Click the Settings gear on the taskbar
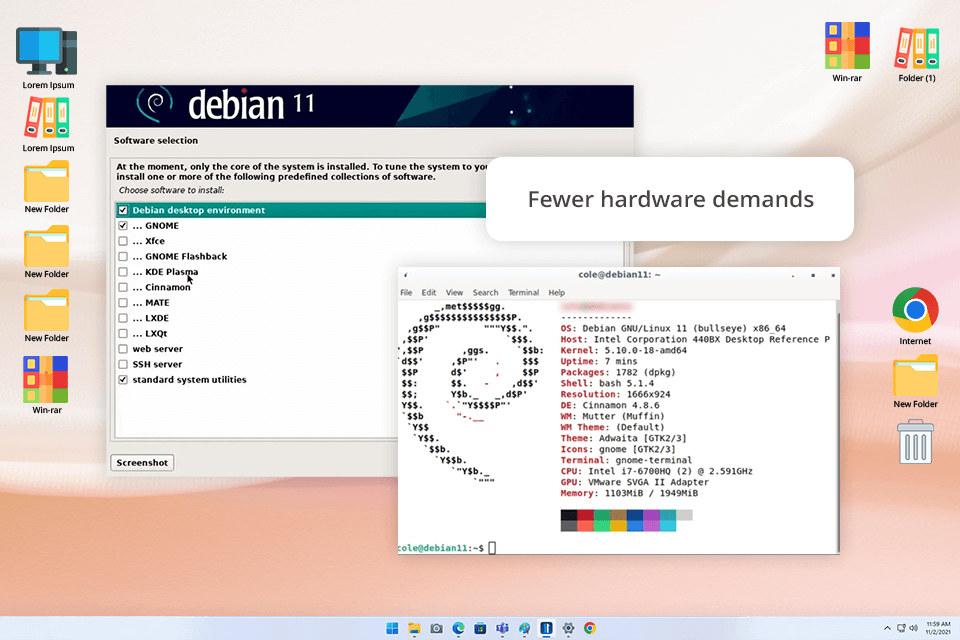The width and height of the screenshot is (960, 640). pyautogui.click(x=568, y=628)
